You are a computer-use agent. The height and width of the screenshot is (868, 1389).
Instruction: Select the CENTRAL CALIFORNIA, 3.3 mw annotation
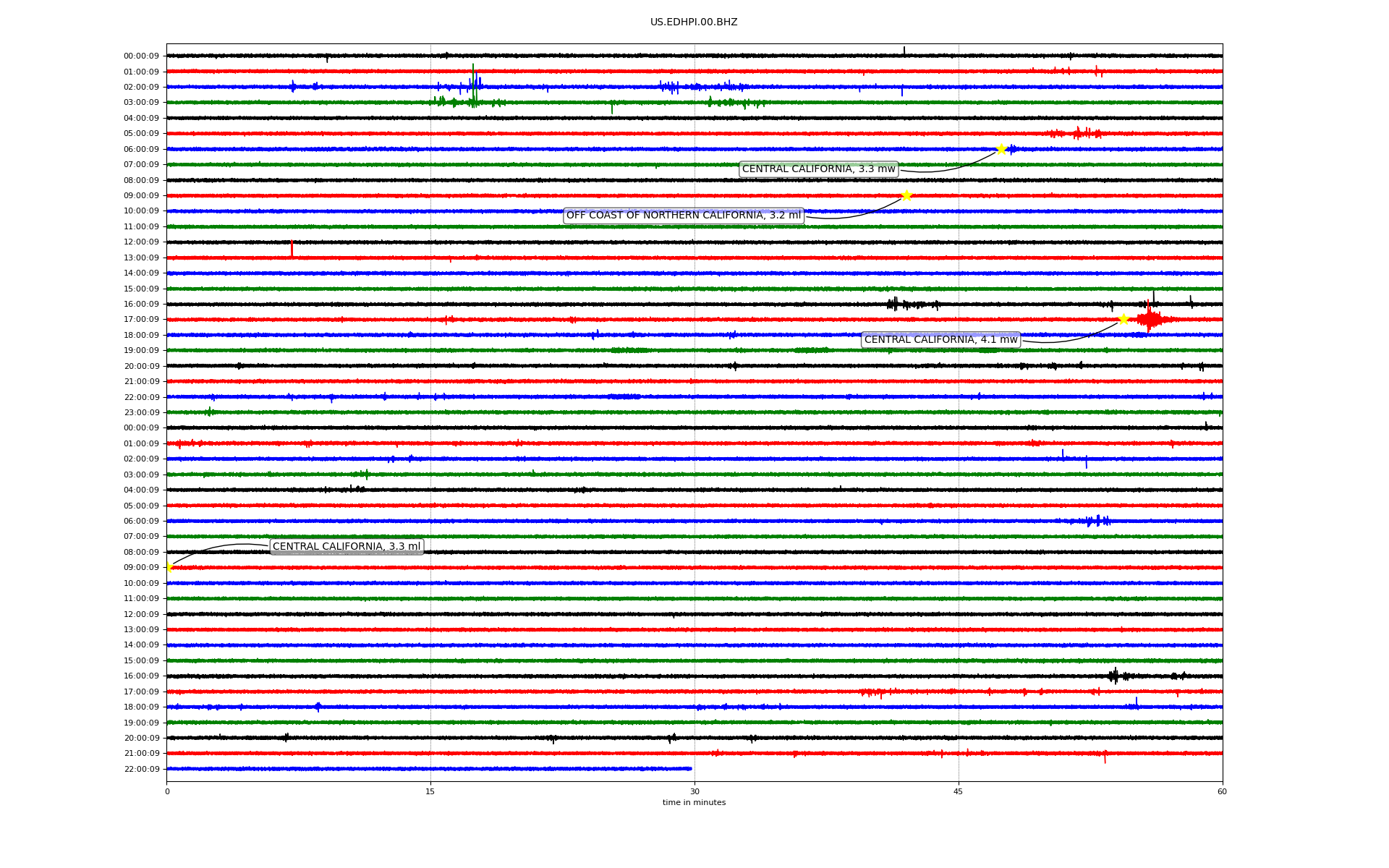click(818, 169)
